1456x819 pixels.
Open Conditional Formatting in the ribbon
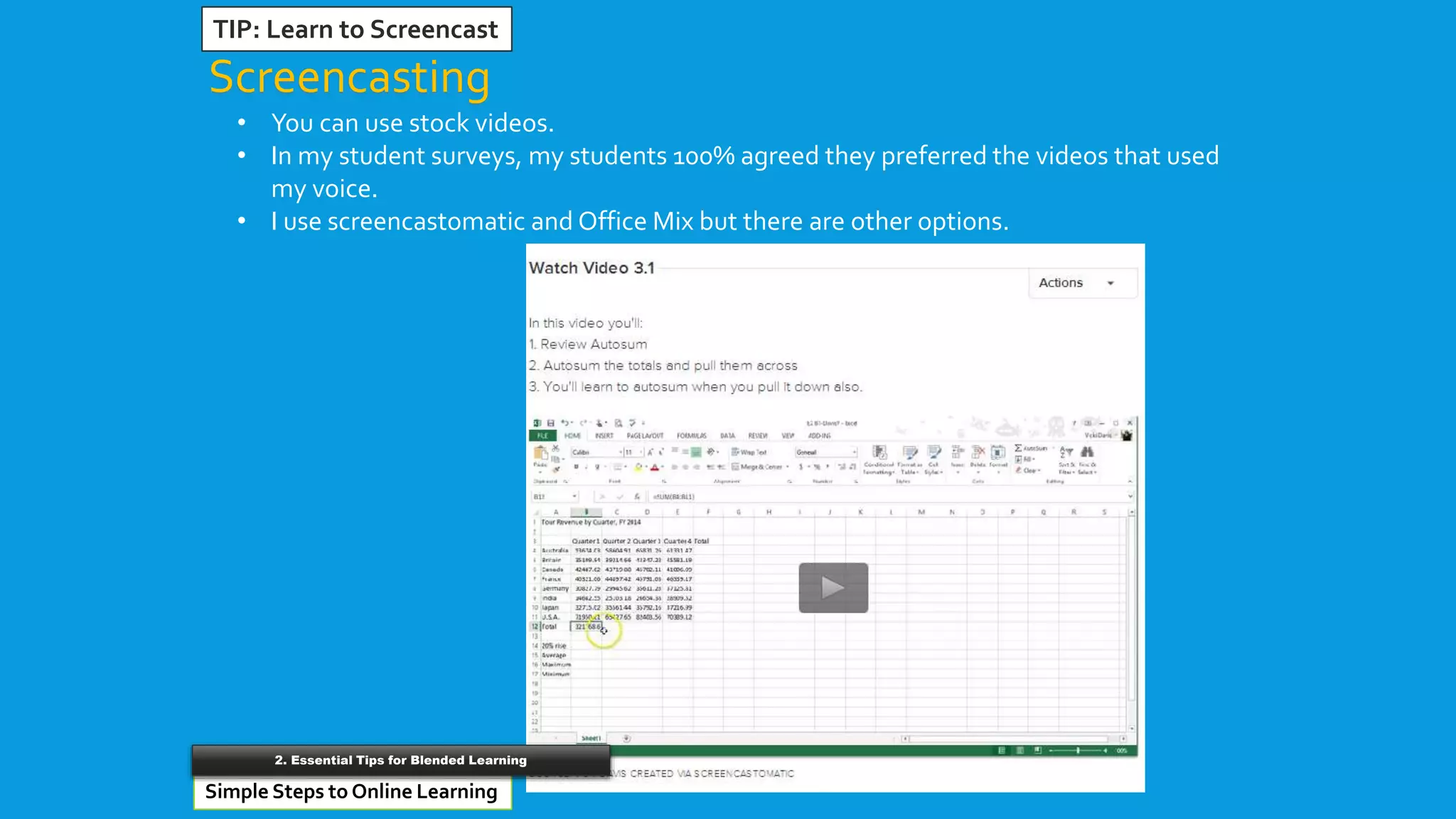click(879, 454)
